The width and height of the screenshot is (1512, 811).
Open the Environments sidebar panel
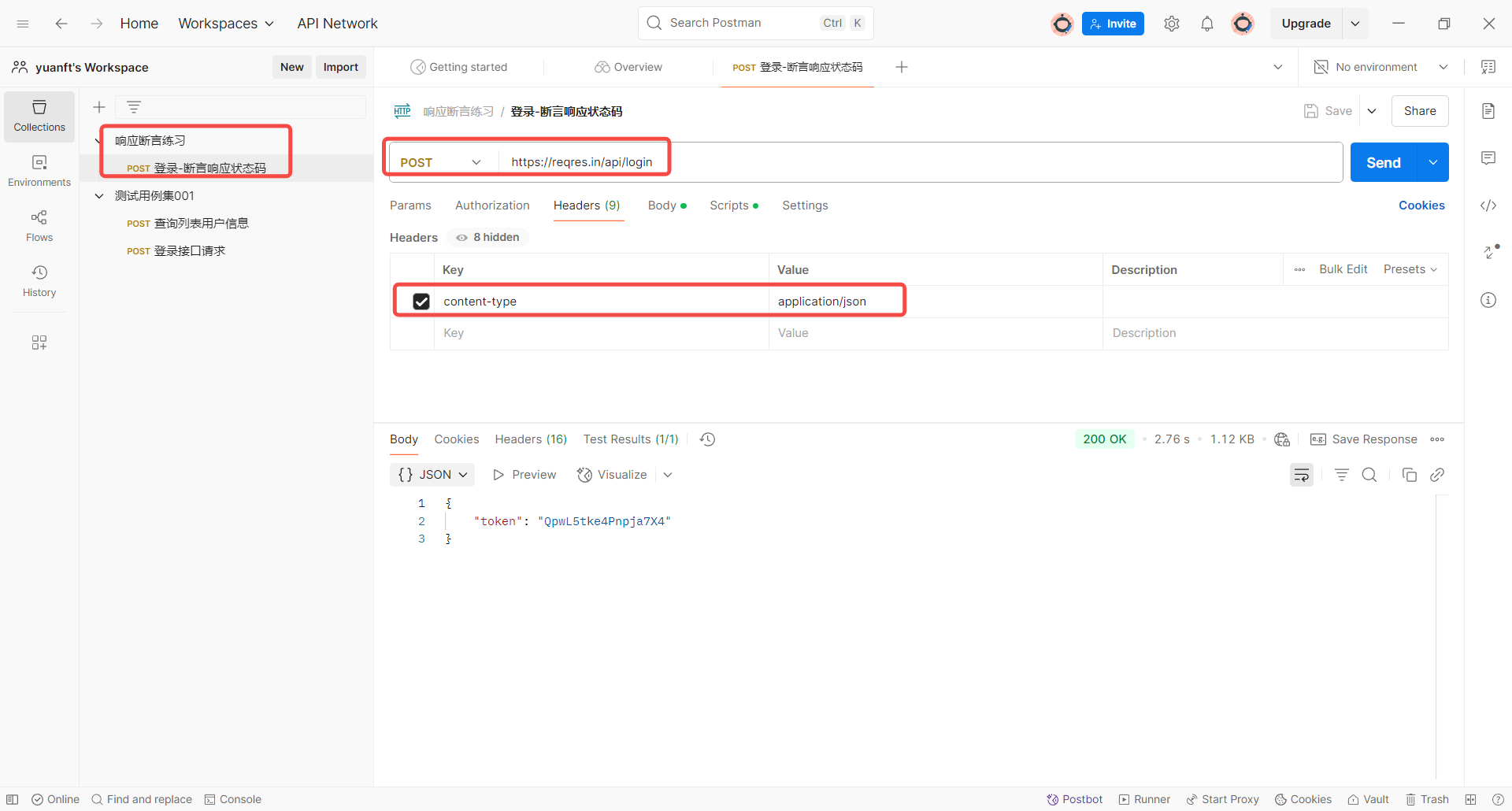(39, 171)
